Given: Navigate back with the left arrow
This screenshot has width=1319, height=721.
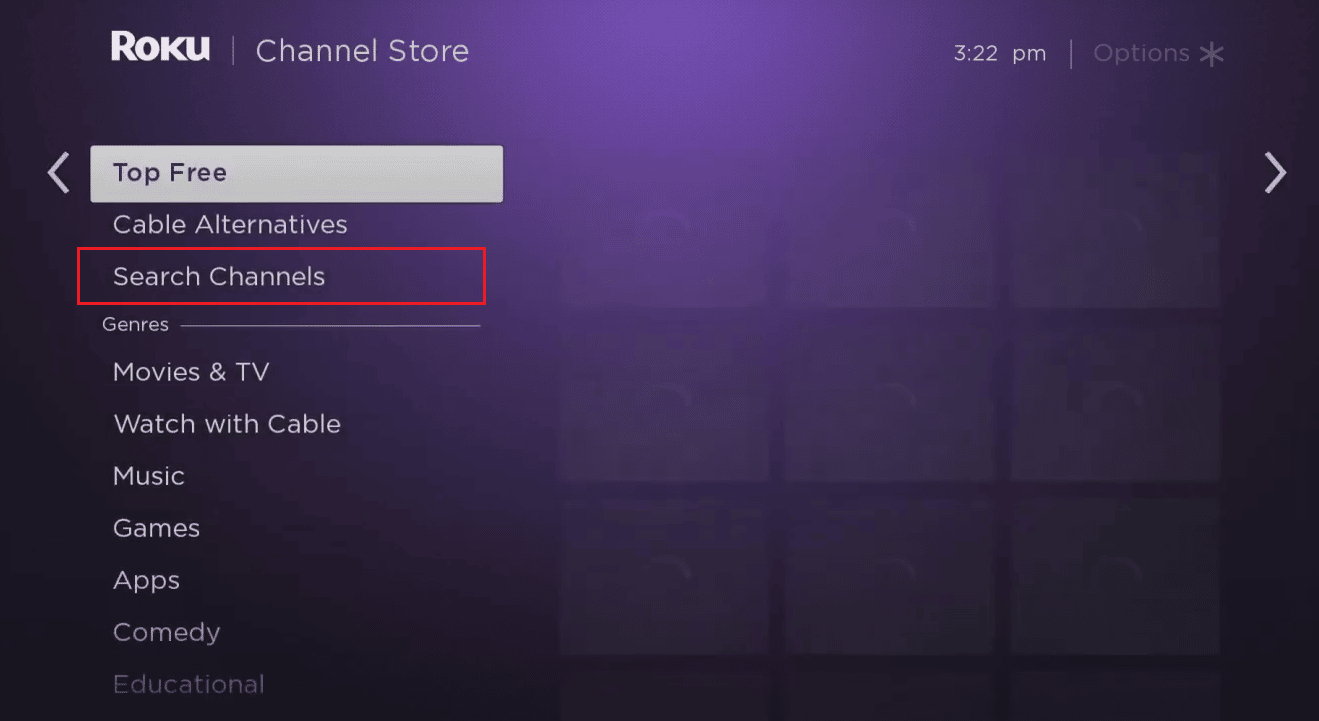Looking at the screenshot, I should click(x=57, y=172).
